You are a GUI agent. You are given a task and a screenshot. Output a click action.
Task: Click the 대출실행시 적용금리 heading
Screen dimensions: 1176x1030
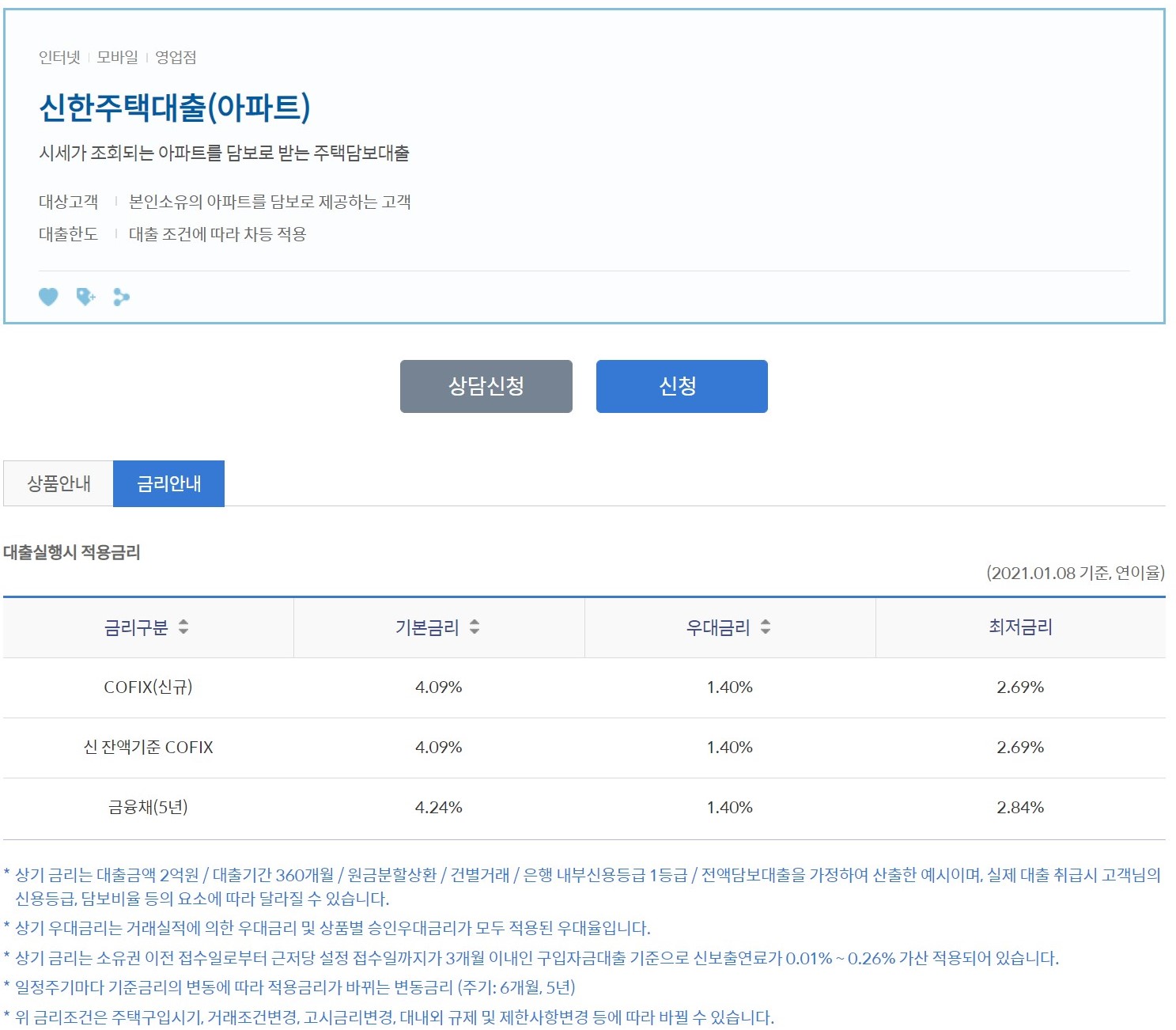pyautogui.click(x=72, y=552)
